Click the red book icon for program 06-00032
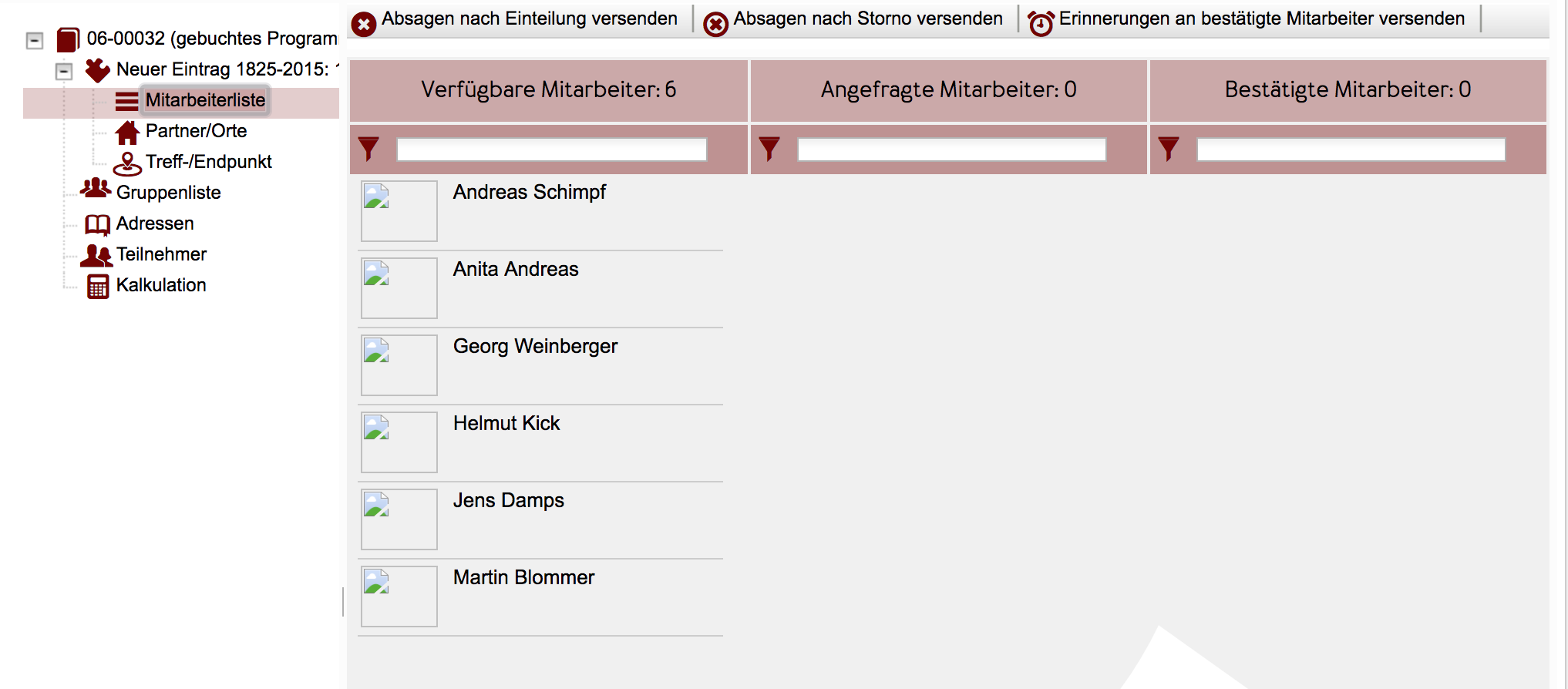 click(69, 39)
